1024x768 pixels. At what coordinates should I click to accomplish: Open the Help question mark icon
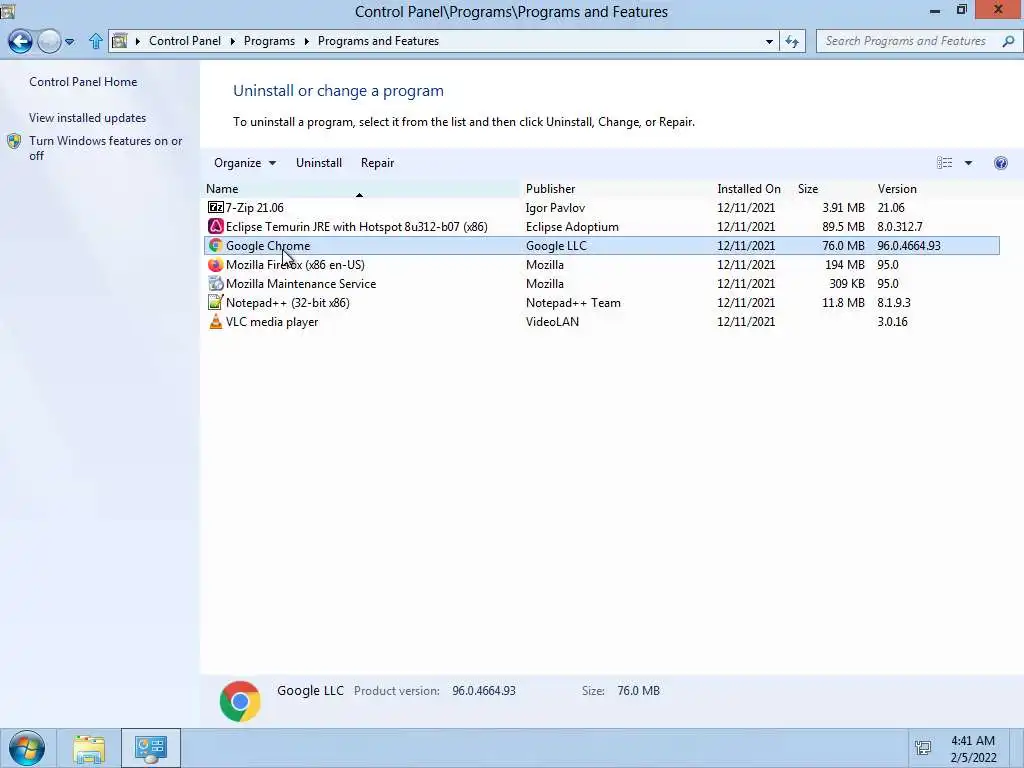(x=1000, y=163)
